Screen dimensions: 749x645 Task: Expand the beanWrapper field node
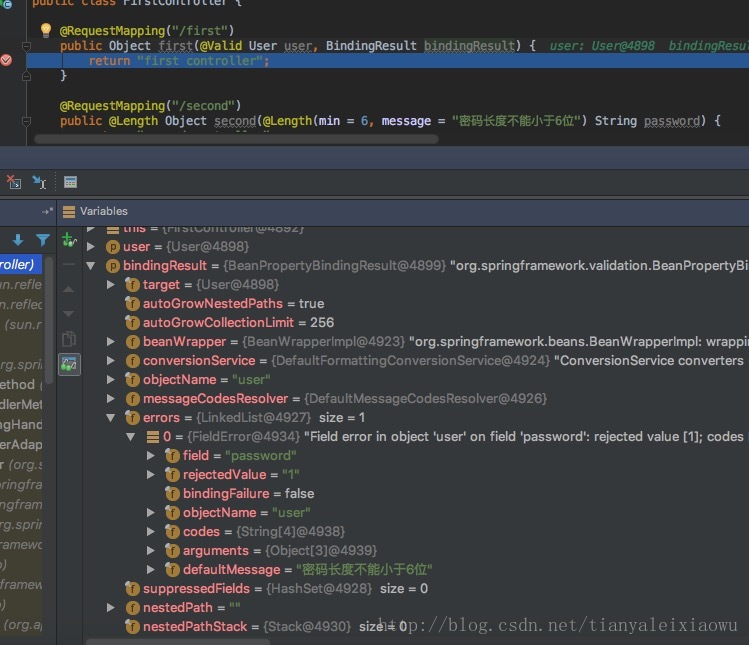(x=111, y=342)
